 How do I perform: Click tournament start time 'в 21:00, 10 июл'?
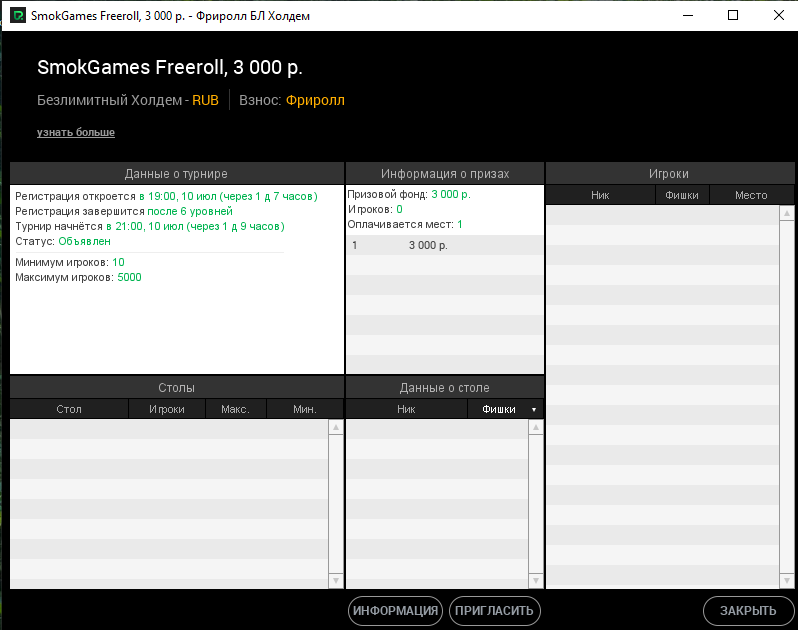[145, 226]
